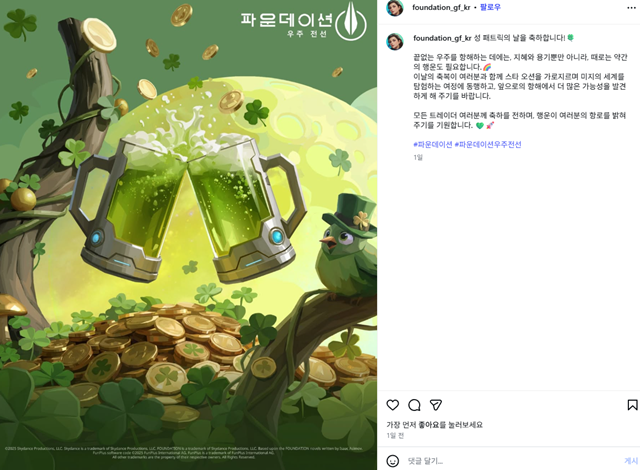The height and width of the screenshot is (470, 640).
Task: Focus the 댓글 달기 comment field
Action: tap(512, 461)
